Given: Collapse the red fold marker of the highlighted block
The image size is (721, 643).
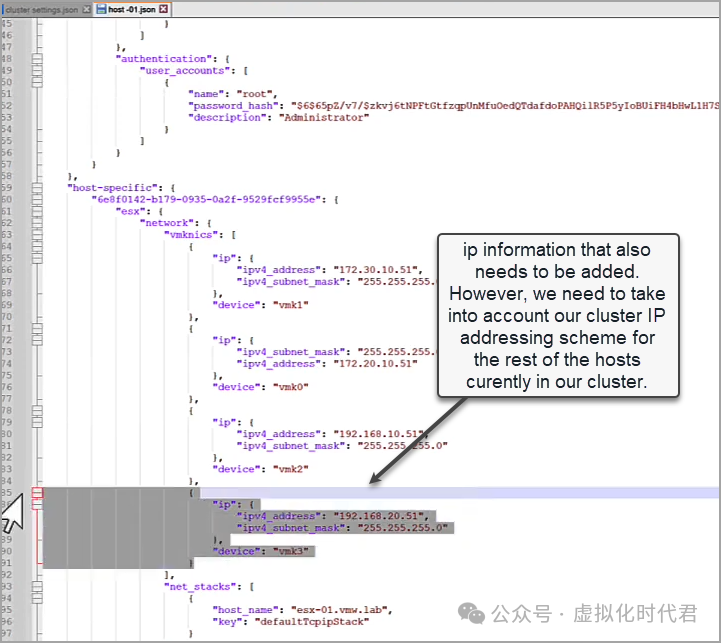Looking at the screenshot, I should point(37,493).
